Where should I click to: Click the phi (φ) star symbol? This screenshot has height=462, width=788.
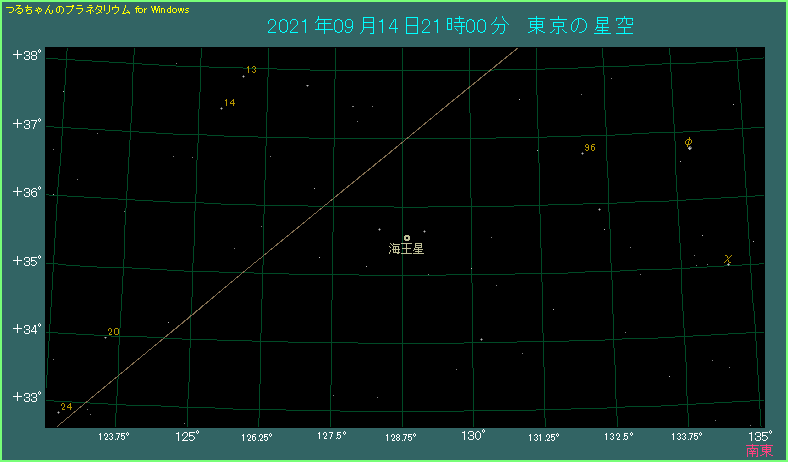click(689, 144)
